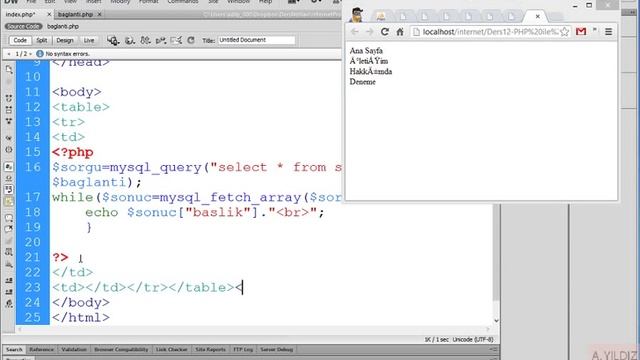Screen dimensions: 640x360
Task: Toggle Syntax Error Alerts in info bar
Action: (x=9, y=201)
